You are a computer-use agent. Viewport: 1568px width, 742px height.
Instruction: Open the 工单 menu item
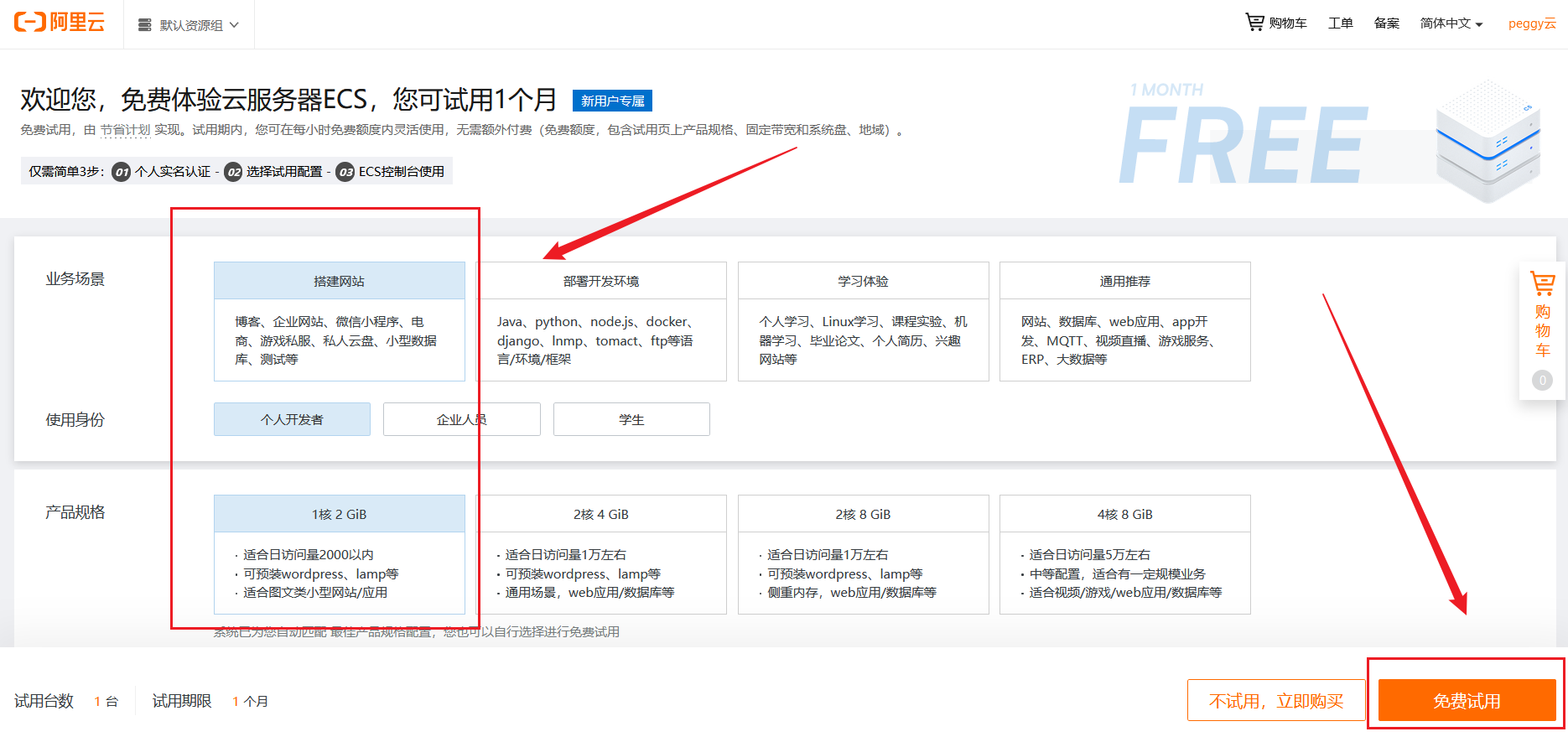[1340, 23]
